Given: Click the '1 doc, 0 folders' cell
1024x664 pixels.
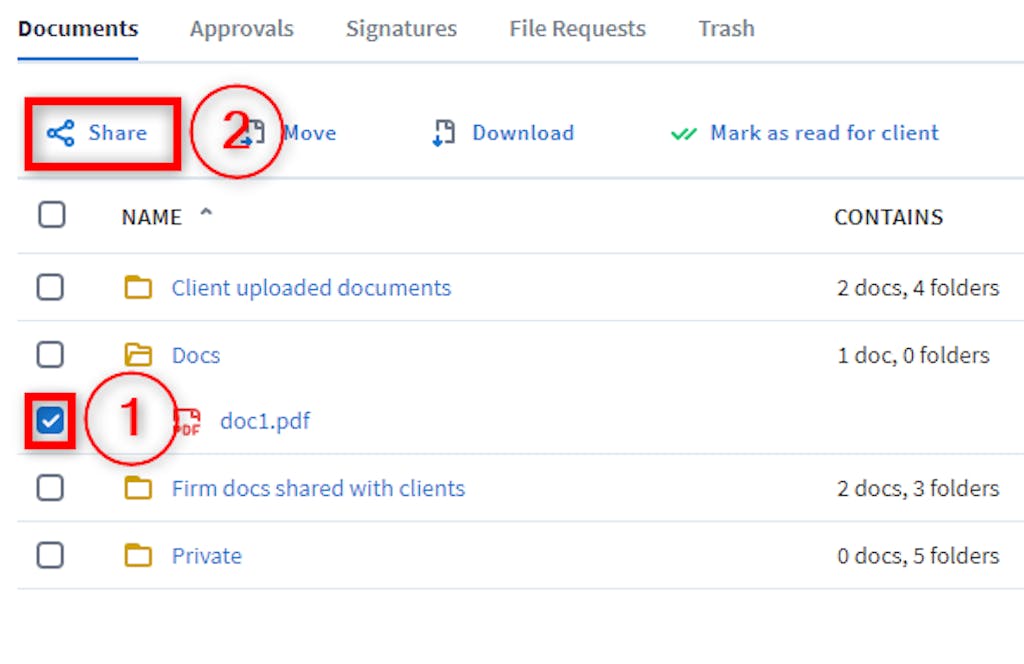Looking at the screenshot, I should coord(913,355).
